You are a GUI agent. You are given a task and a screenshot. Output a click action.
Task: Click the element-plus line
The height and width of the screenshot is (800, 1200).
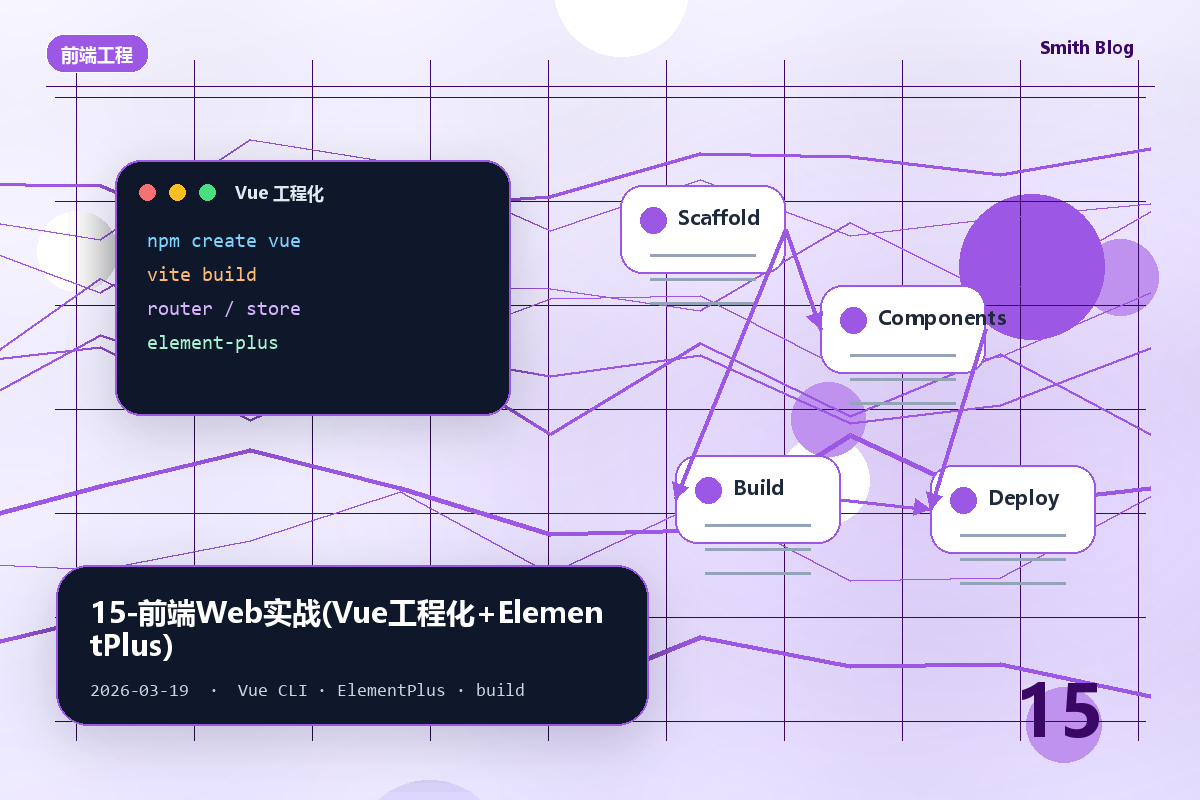coord(213,343)
